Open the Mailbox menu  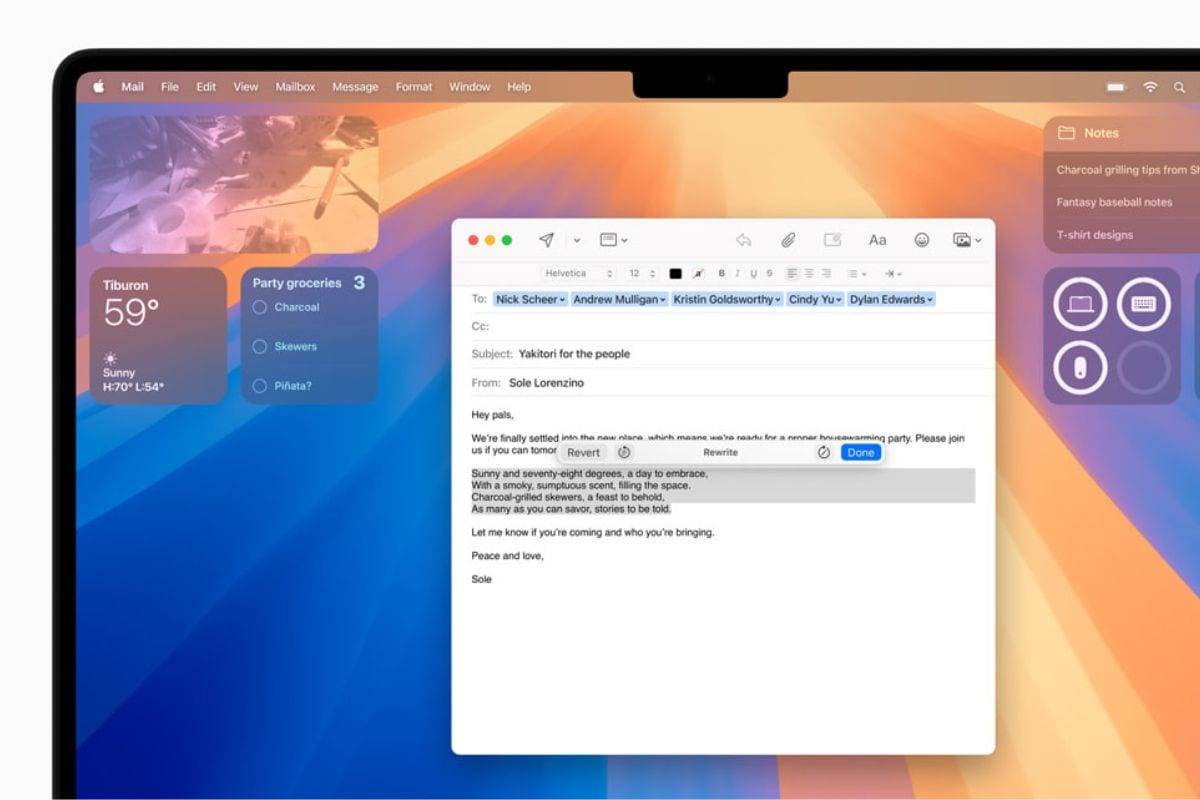point(295,87)
